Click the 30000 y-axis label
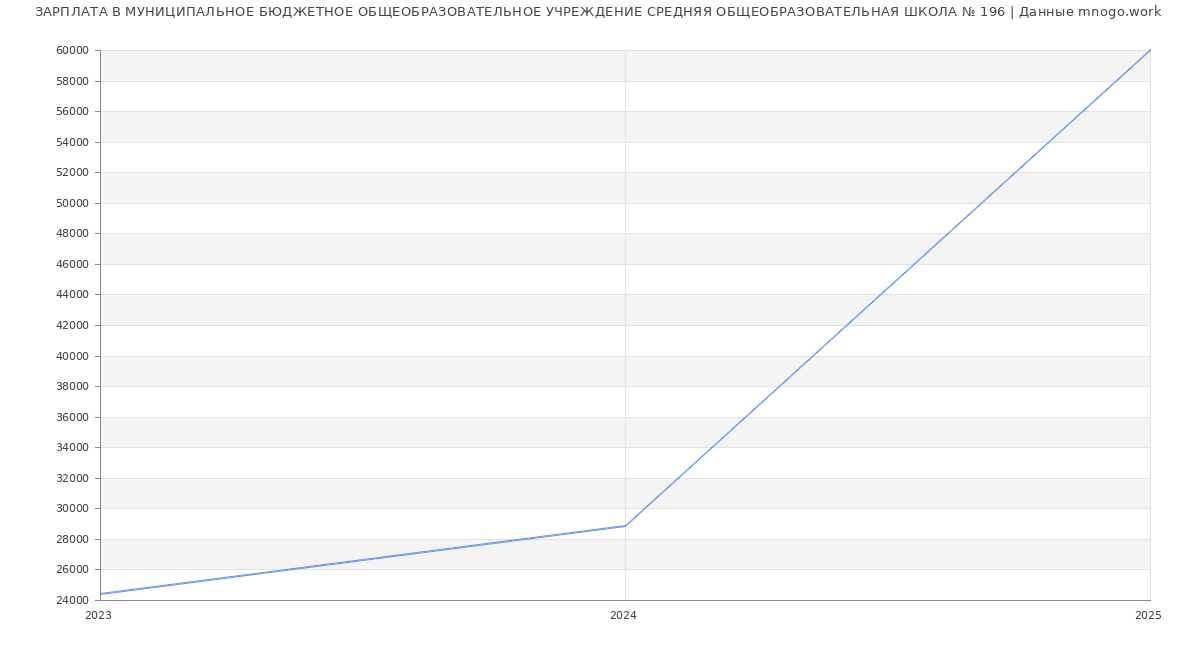The width and height of the screenshot is (1200, 650). point(72,508)
